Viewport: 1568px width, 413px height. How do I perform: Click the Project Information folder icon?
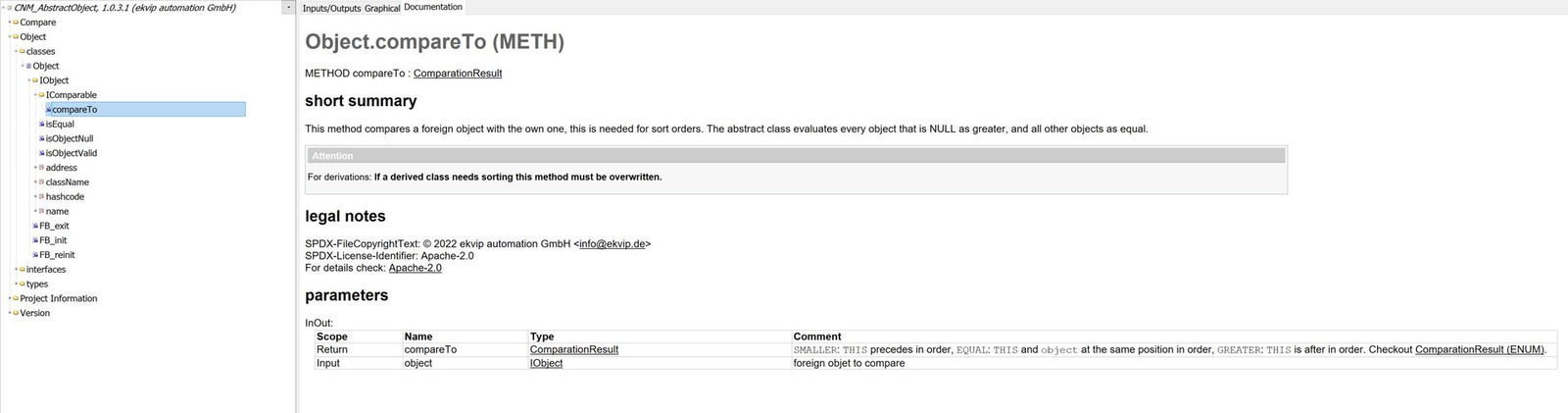click(16, 299)
